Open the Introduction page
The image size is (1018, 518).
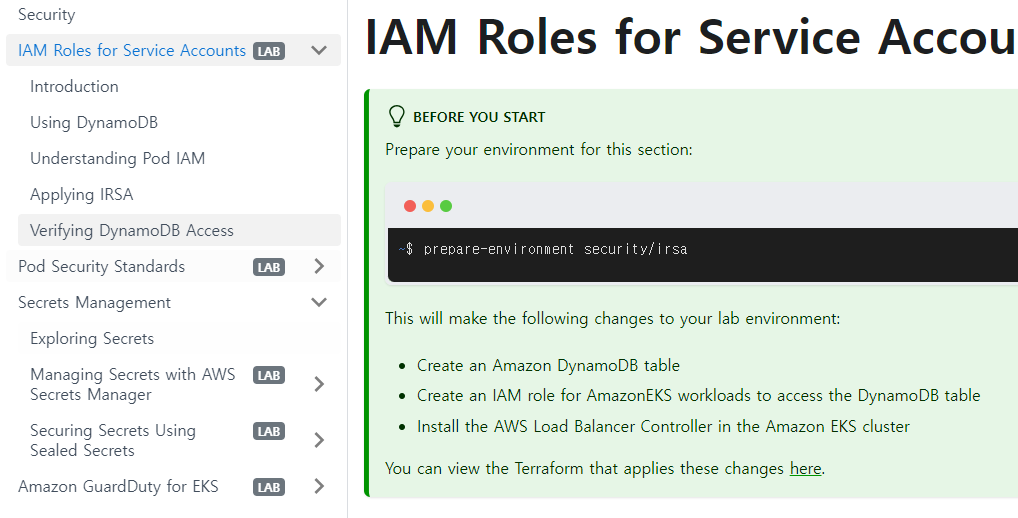pyautogui.click(x=74, y=86)
